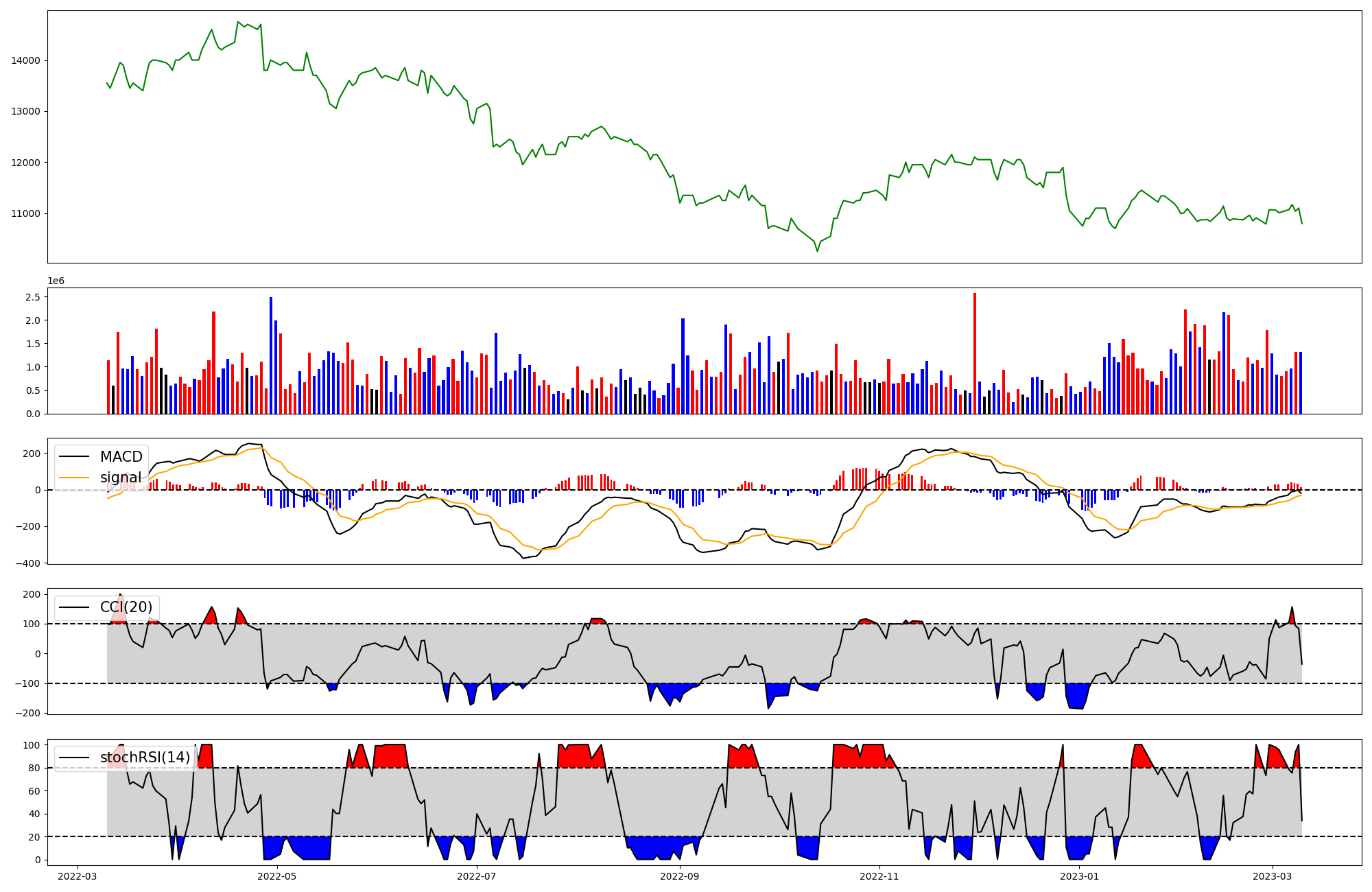
Task: Click the 11000 price axis tick label
Action: pyautogui.click(x=25, y=213)
